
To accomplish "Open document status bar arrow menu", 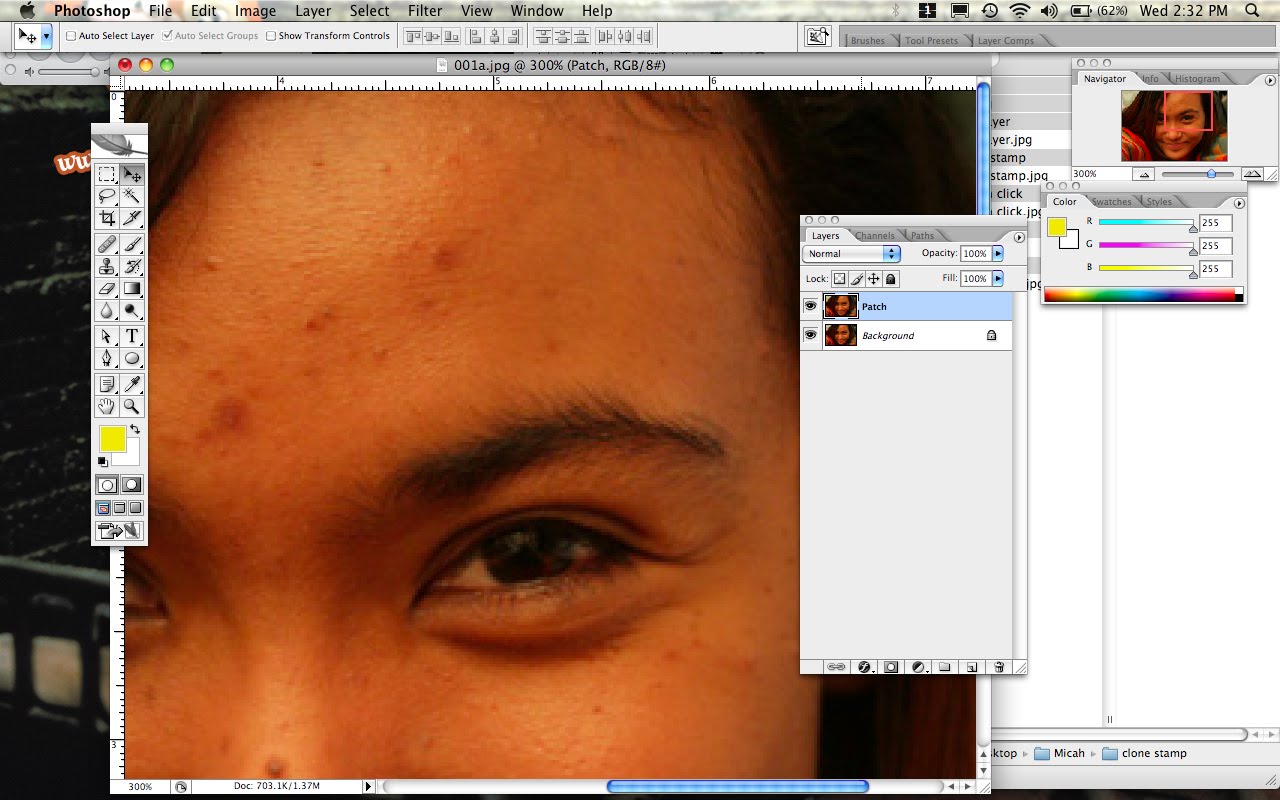I will coord(368,787).
